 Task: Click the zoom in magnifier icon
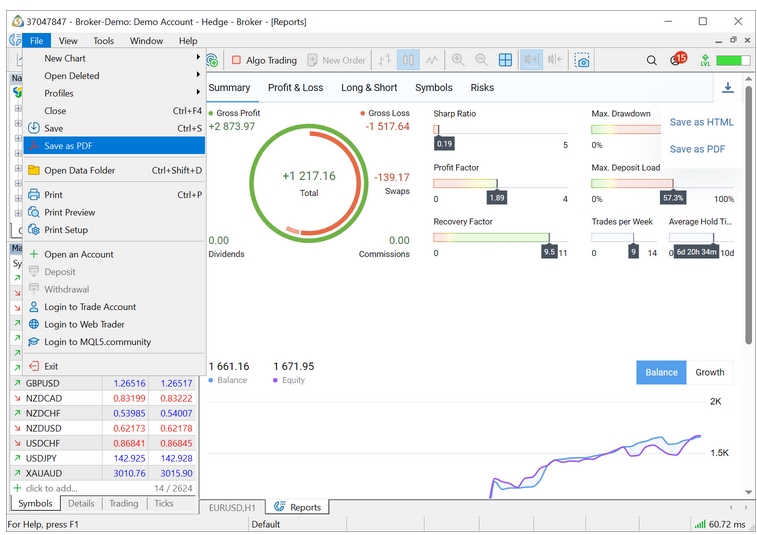458,61
